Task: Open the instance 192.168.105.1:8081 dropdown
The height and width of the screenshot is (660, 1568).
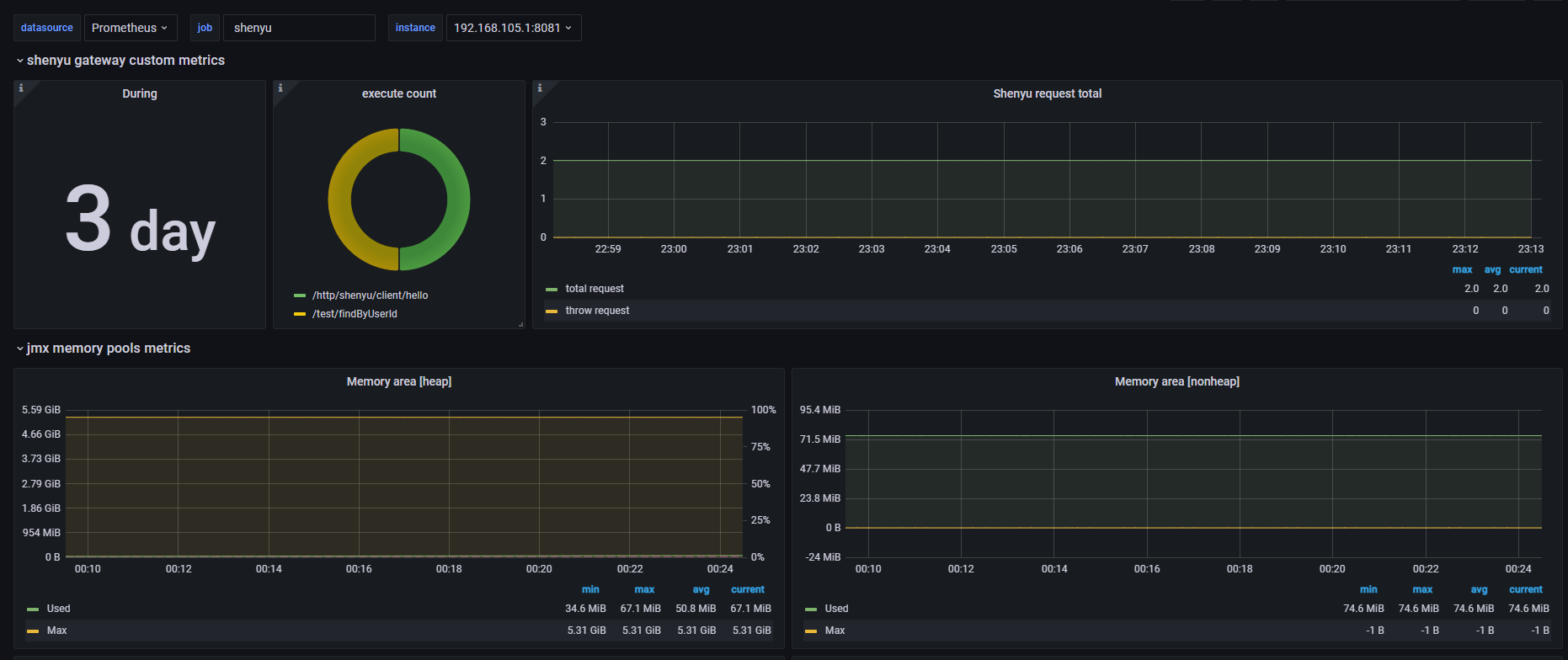Action: 513,28
